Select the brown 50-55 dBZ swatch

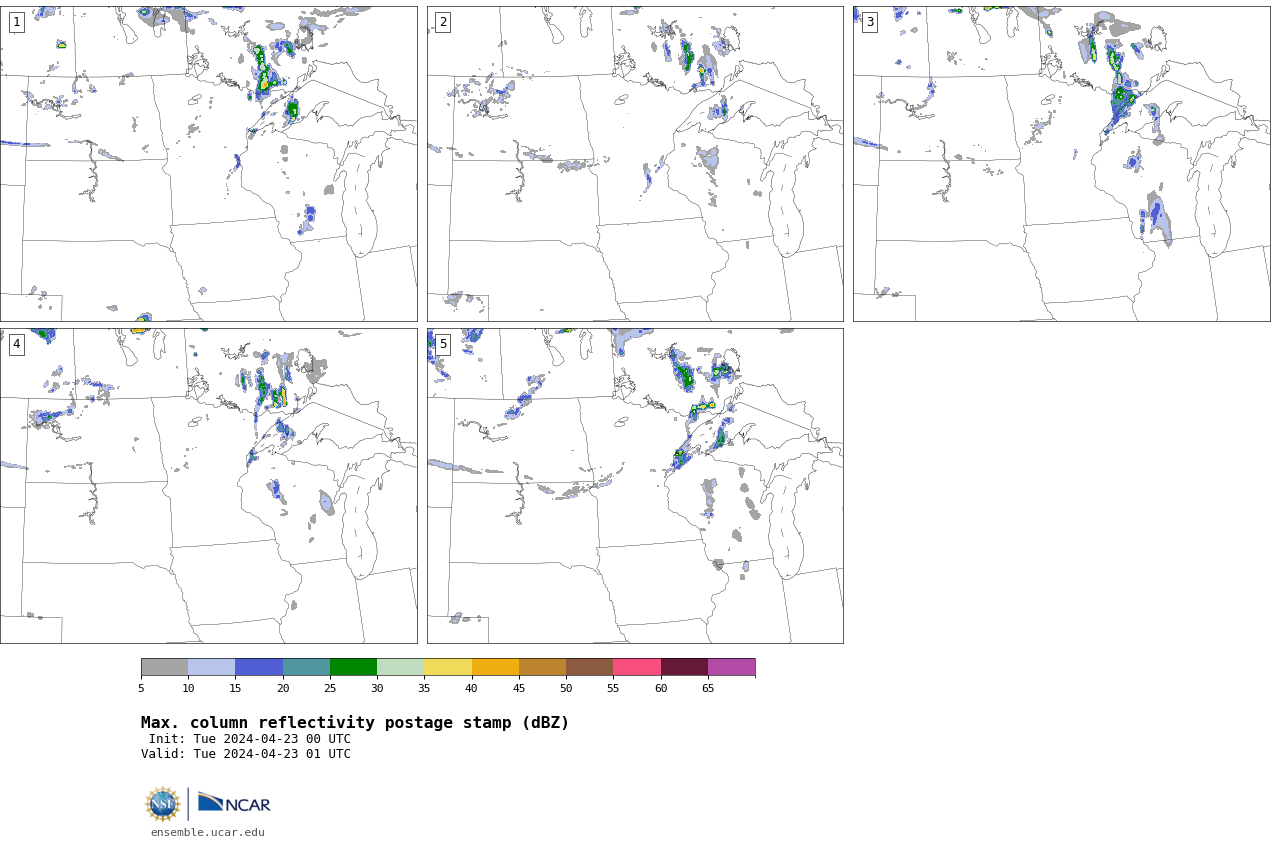(589, 667)
